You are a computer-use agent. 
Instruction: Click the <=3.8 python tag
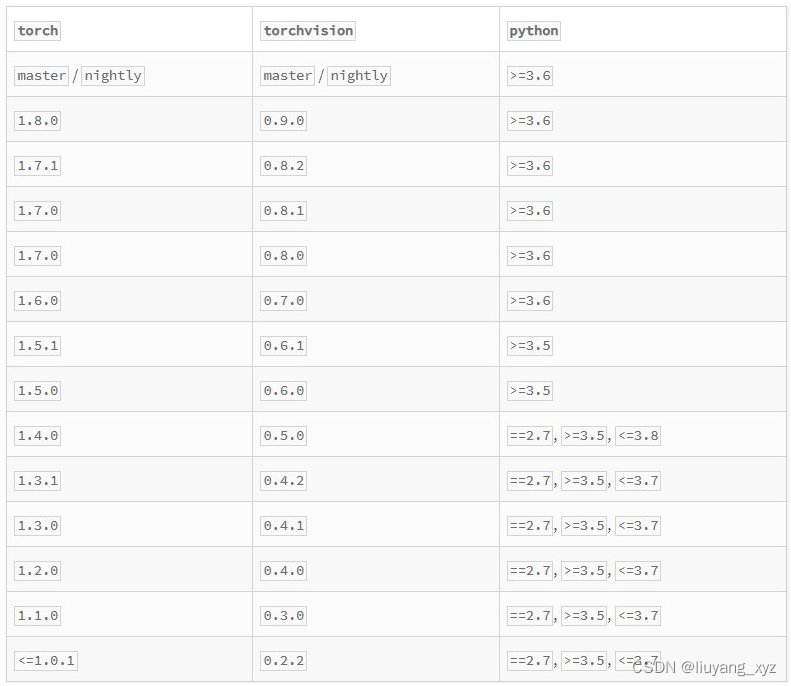coord(638,436)
